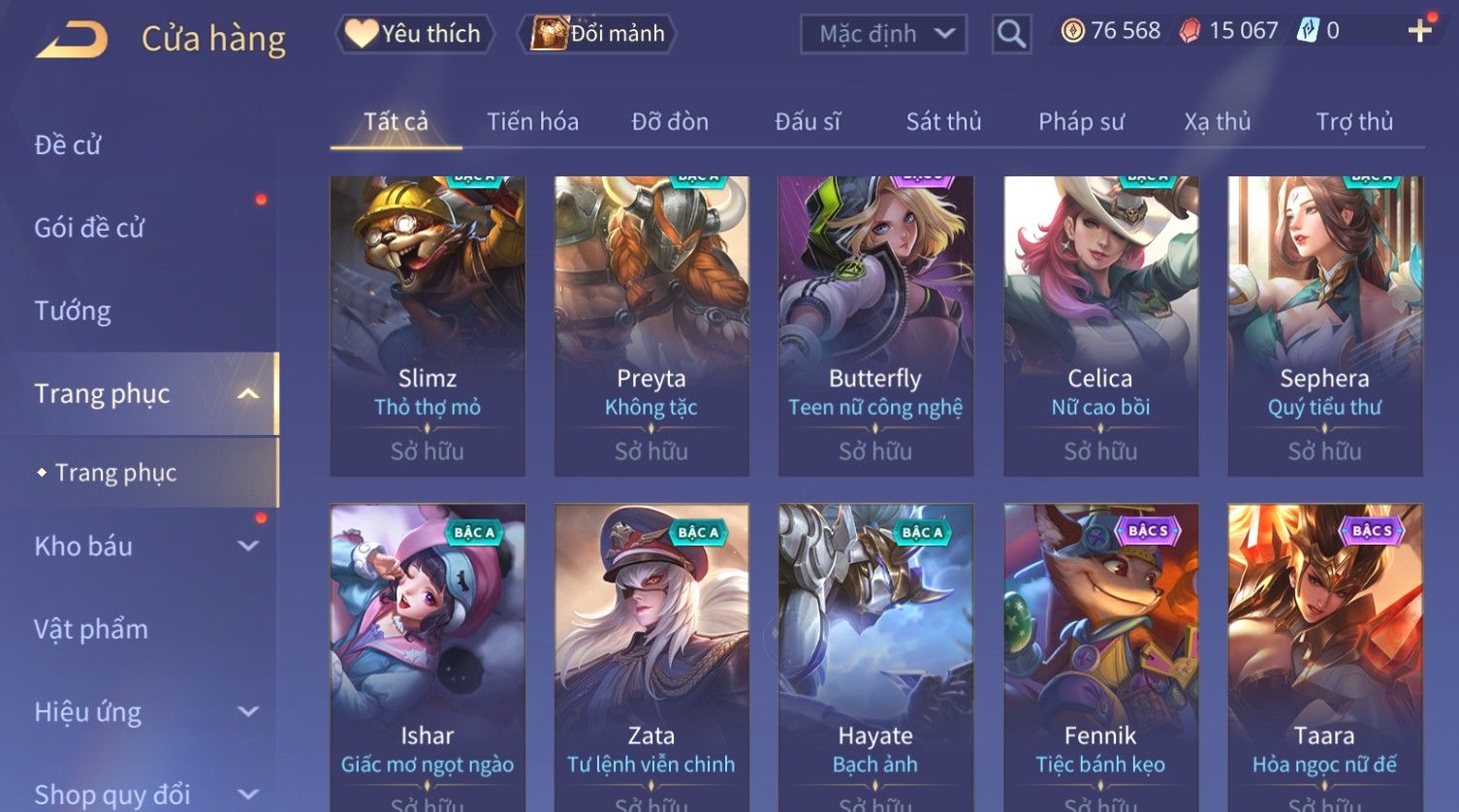Open search with magnifier icon
This screenshot has width=1459, height=812.
[x=1011, y=35]
